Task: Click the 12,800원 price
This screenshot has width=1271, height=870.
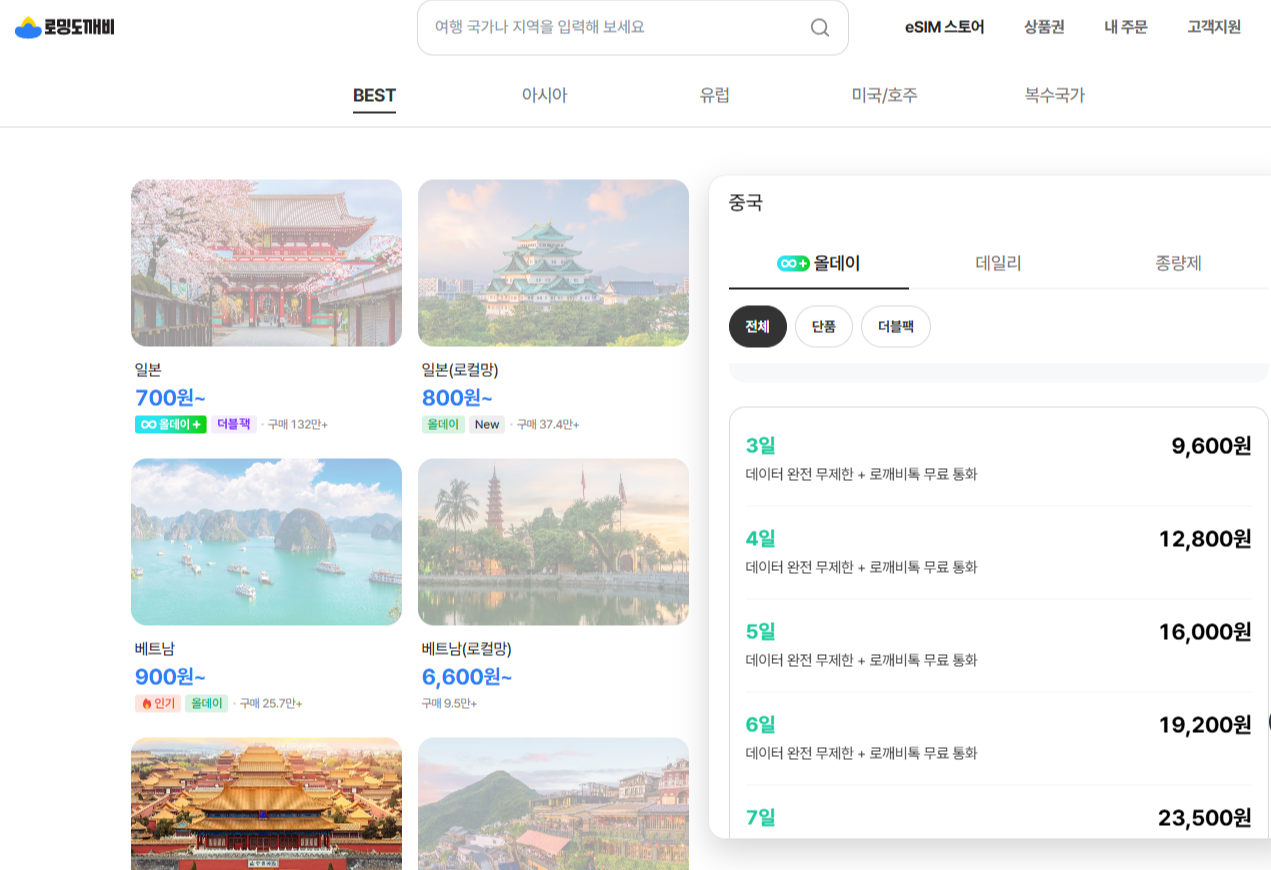Action: pyautogui.click(x=1205, y=539)
